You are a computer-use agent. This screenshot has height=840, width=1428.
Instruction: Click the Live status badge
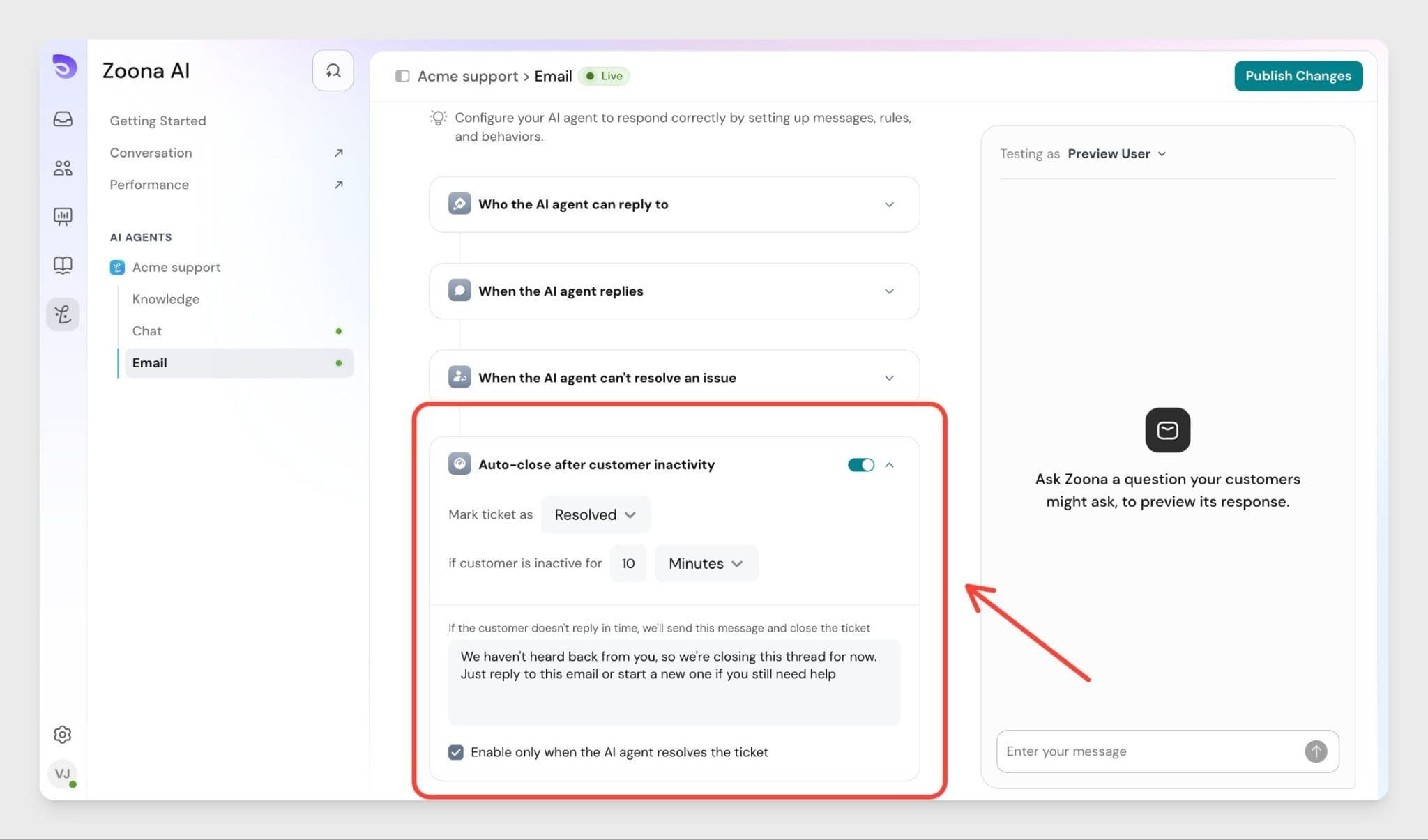pos(604,76)
